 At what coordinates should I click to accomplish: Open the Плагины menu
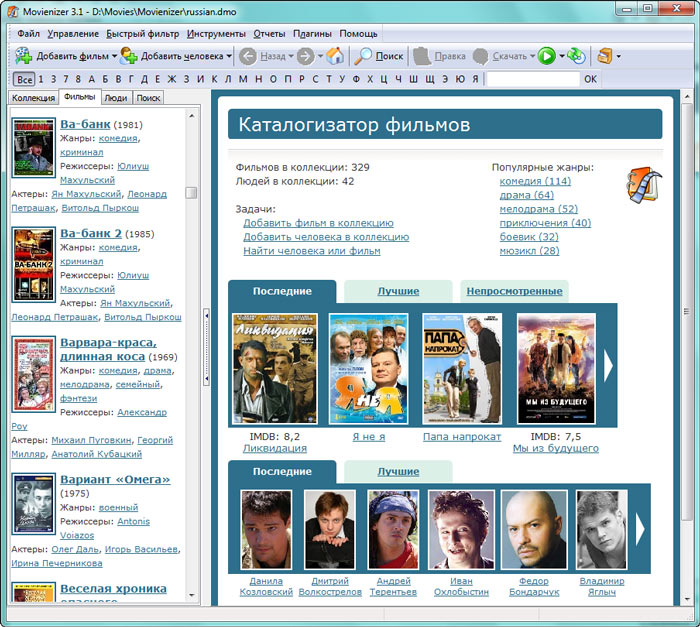click(x=312, y=34)
